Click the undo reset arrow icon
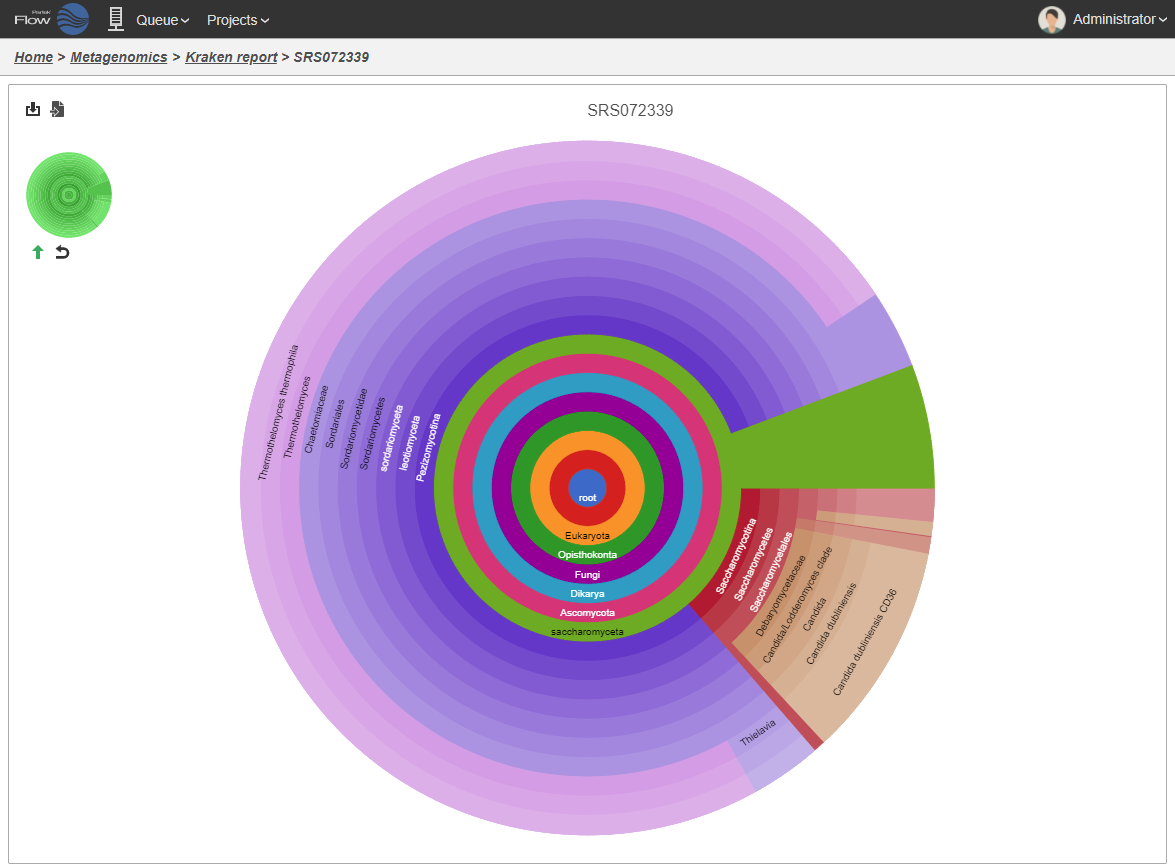 pos(62,252)
